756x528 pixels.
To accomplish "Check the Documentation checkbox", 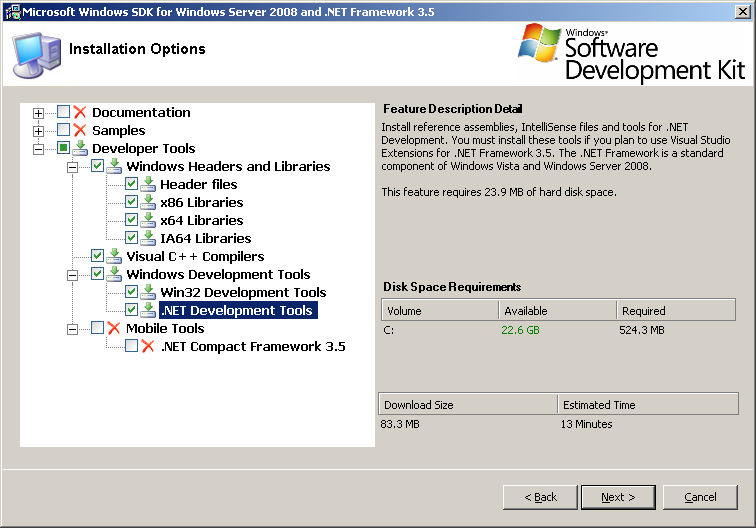I will 63,112.
